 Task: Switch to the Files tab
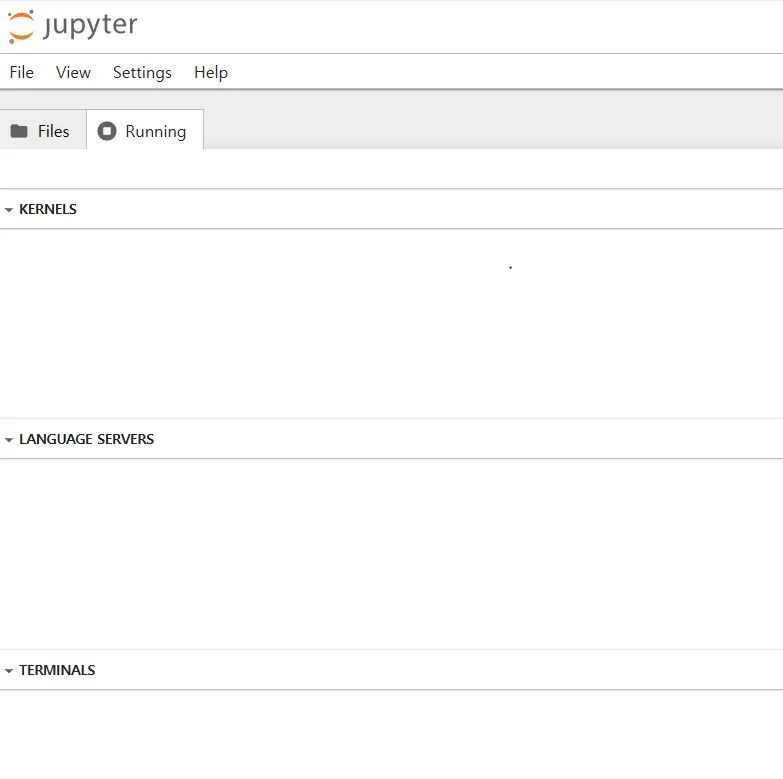pyautogui.click(x=43, y=131)
